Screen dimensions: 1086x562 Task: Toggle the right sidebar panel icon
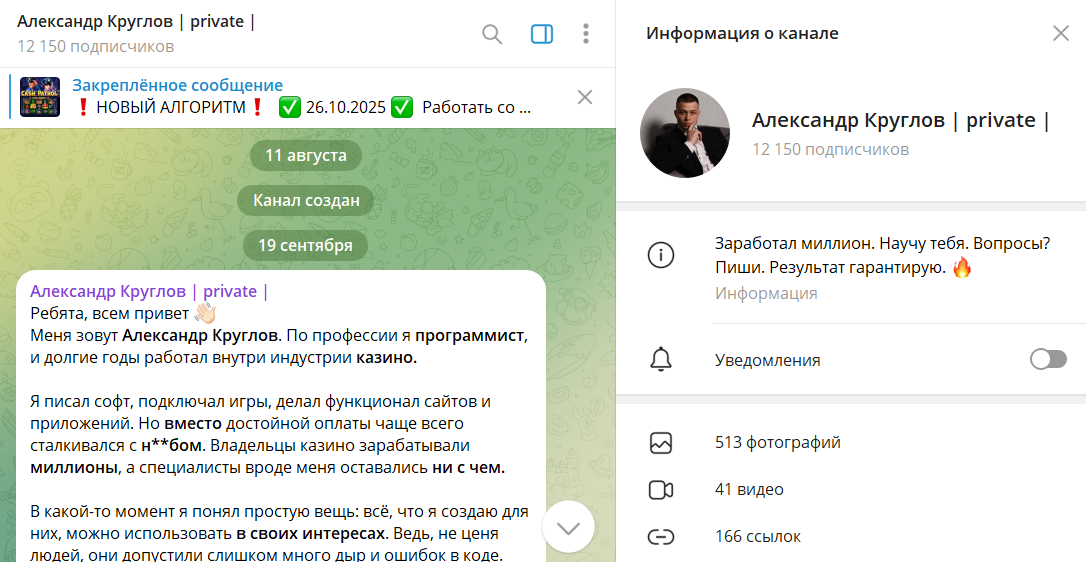[x=542, y=34]
